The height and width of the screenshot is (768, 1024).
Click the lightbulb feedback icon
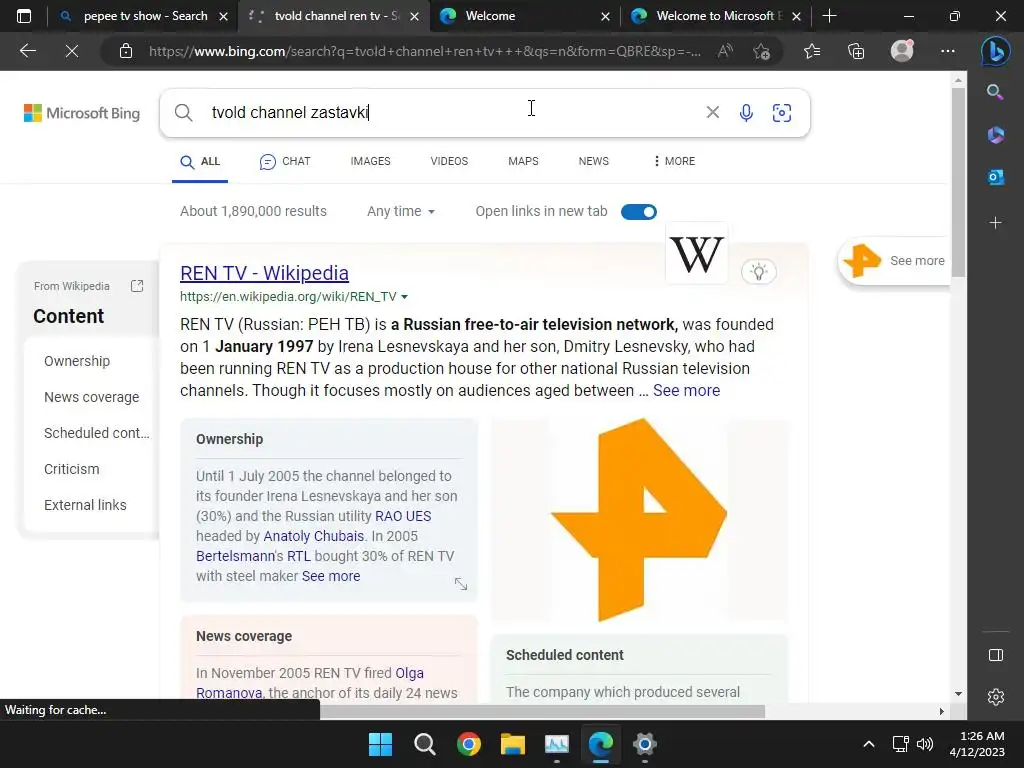[758, 272]
